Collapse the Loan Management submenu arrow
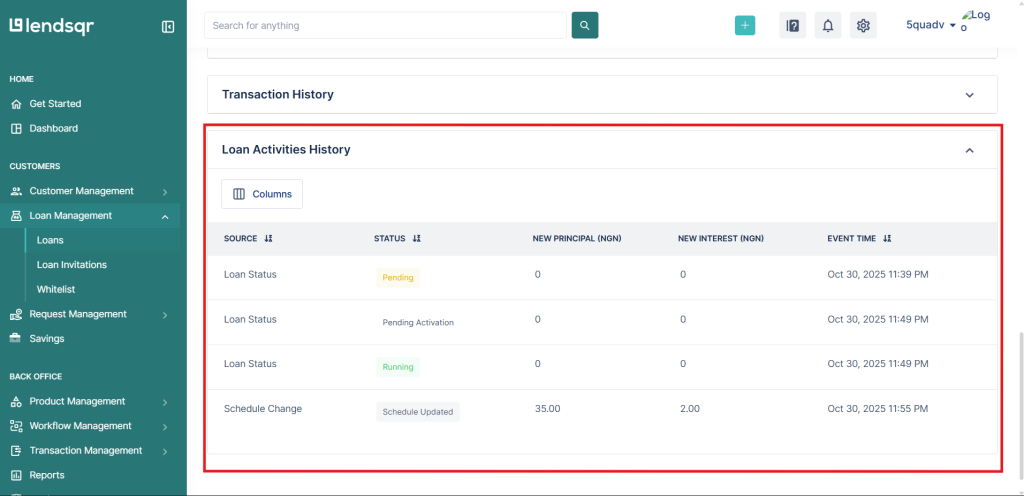This screenshot has width=1024, height=496. coord(165,217)
